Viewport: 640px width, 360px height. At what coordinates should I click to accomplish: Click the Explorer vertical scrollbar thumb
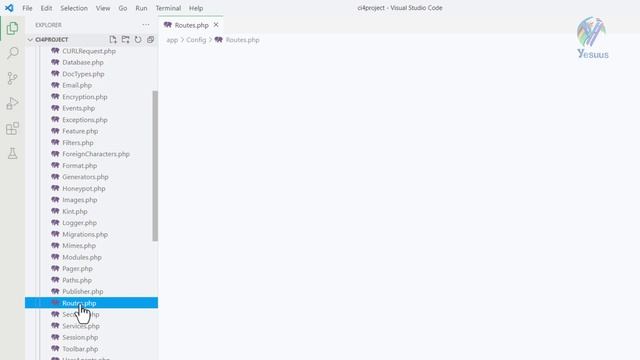(x=155, y=166)
